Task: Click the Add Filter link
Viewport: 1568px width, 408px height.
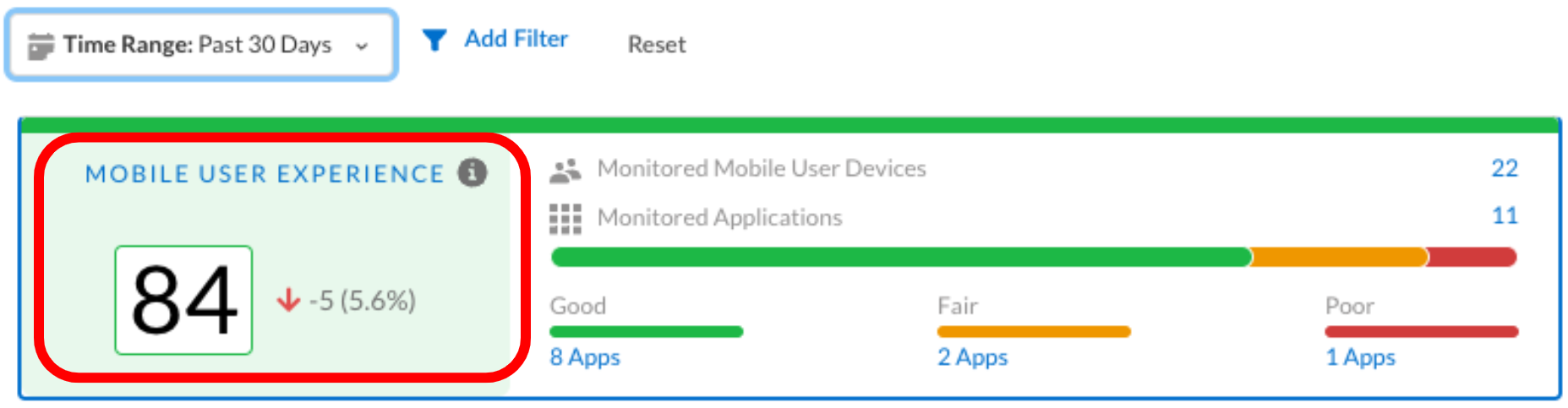Action: [x=516, y=39]
